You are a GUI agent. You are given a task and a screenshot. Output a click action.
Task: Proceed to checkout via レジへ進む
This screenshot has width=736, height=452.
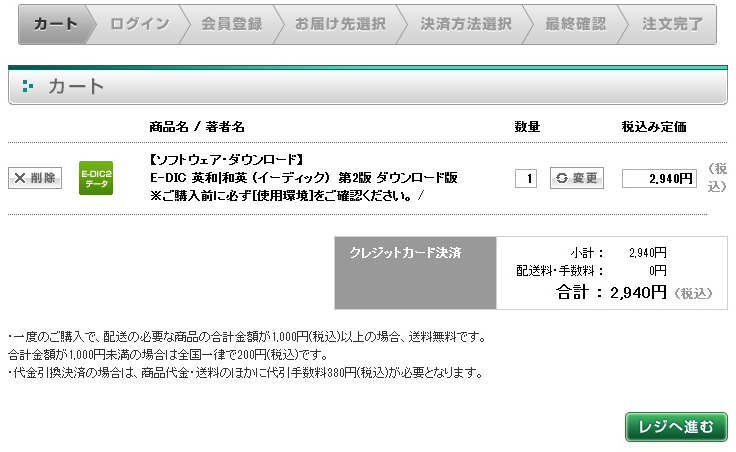click(x=676, y=427)
